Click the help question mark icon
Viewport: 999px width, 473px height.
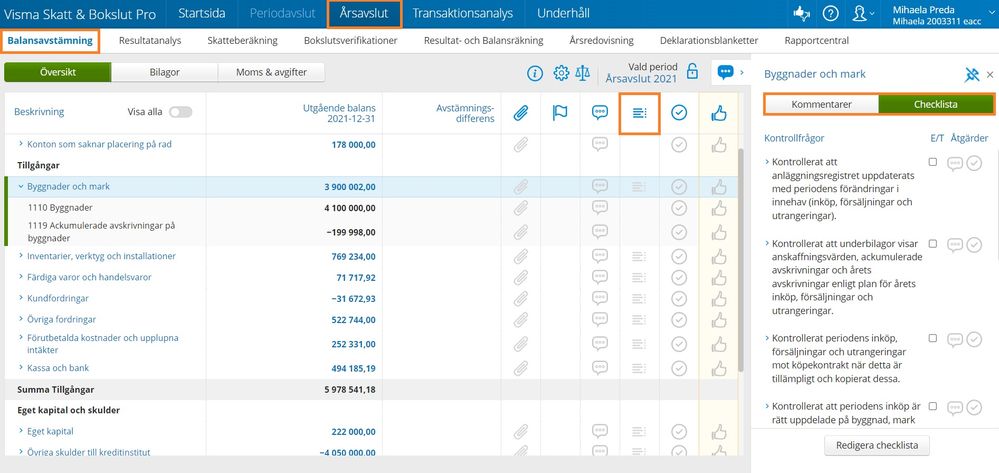tap(830, 13)
